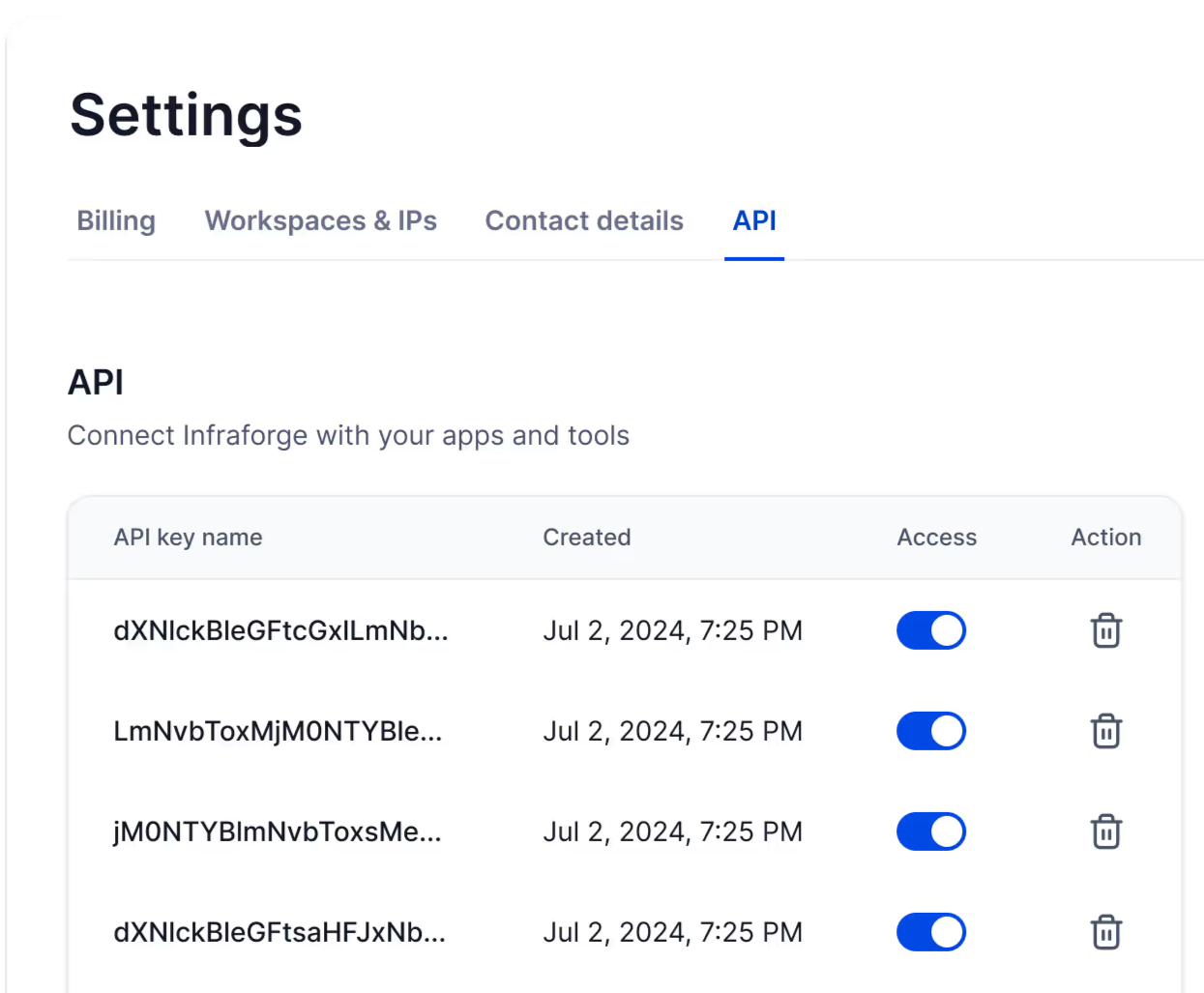Delete the LmNvbToxMjM0NTYBle... API key

pyautogui.click(x=1105, y=731)
